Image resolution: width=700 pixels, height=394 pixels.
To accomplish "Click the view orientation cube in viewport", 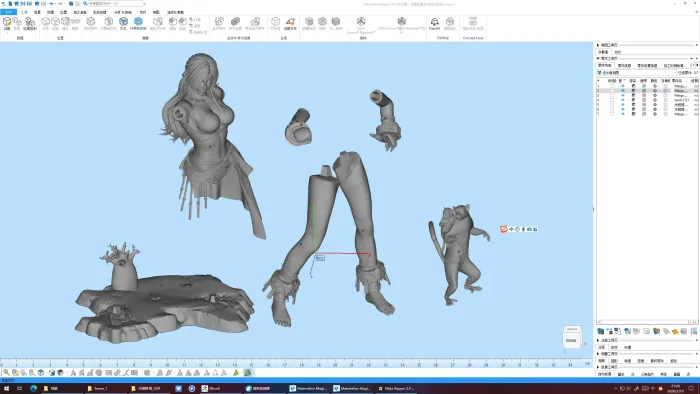I will coord(571,337).
